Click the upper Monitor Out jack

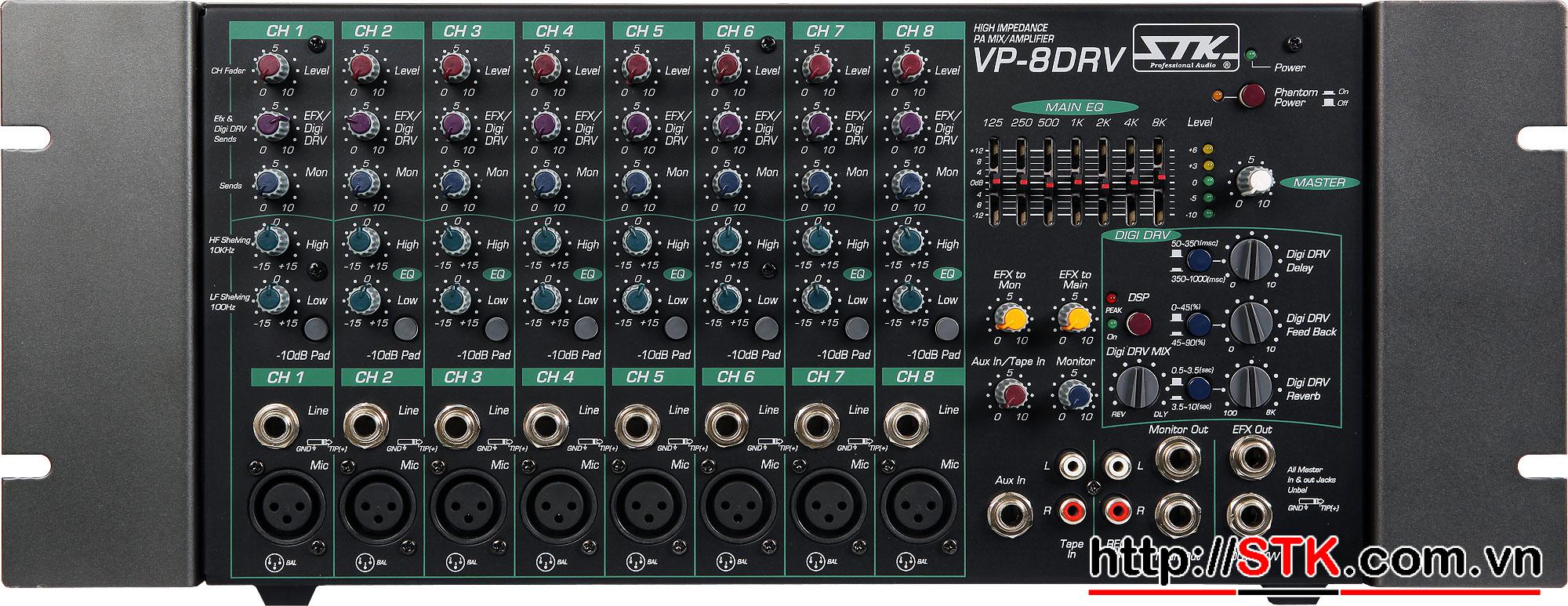point(1177,459)
